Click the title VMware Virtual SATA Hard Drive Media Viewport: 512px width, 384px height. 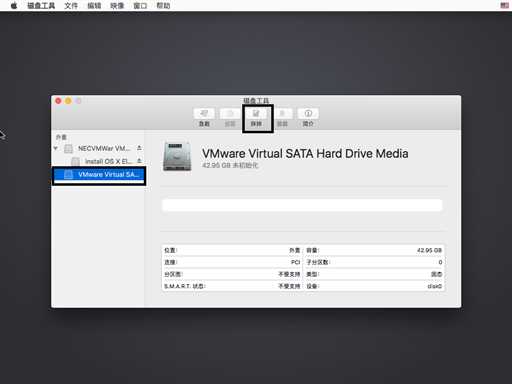(x=305, y=154)
